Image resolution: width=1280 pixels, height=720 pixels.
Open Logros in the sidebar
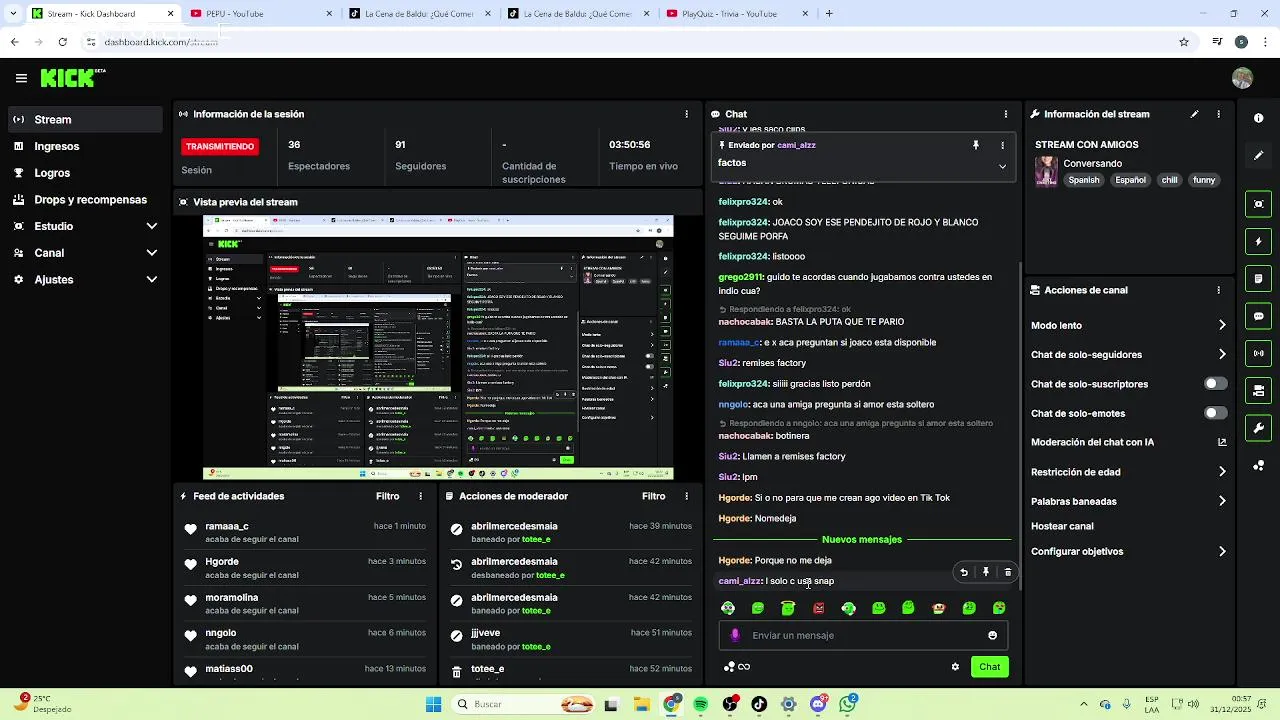[85, 173]
